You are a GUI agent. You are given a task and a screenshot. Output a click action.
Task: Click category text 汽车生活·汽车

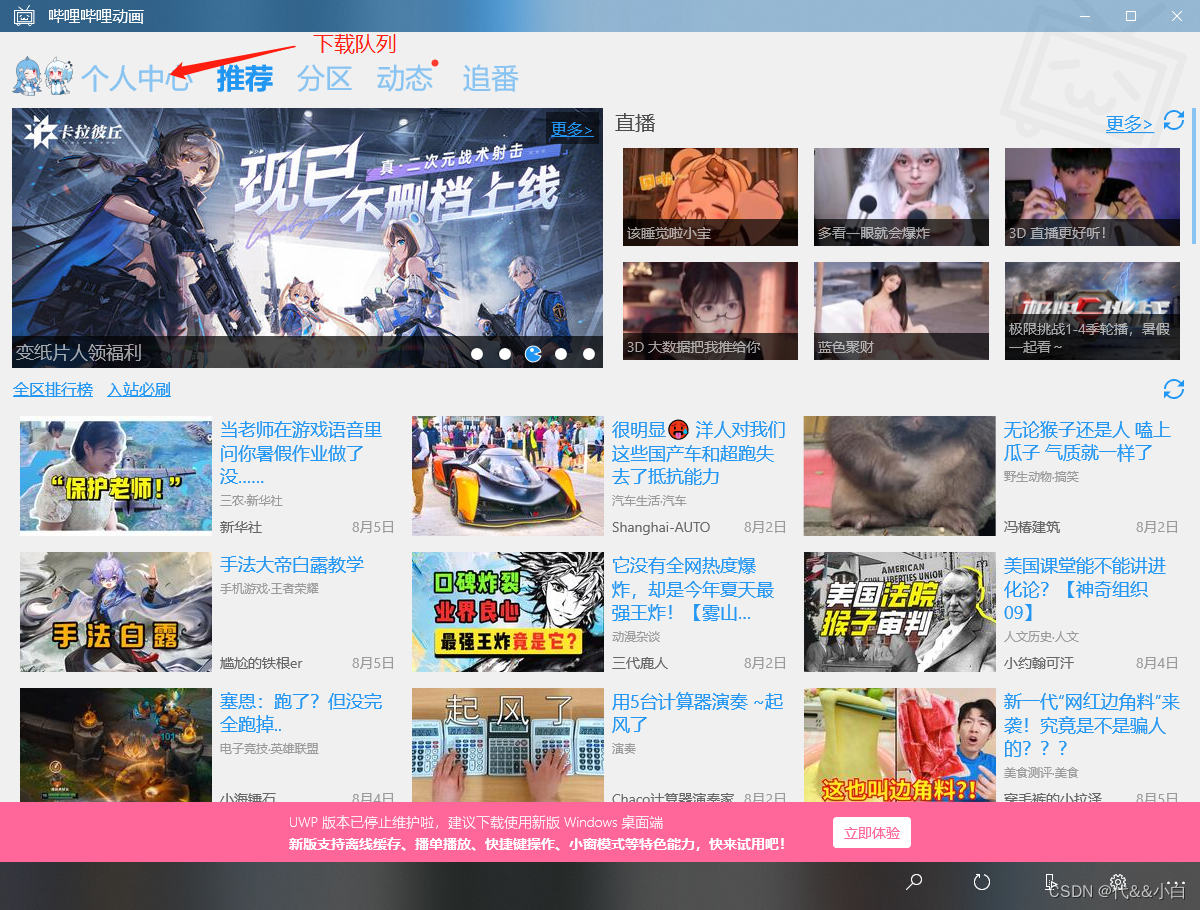coord(649,500)
